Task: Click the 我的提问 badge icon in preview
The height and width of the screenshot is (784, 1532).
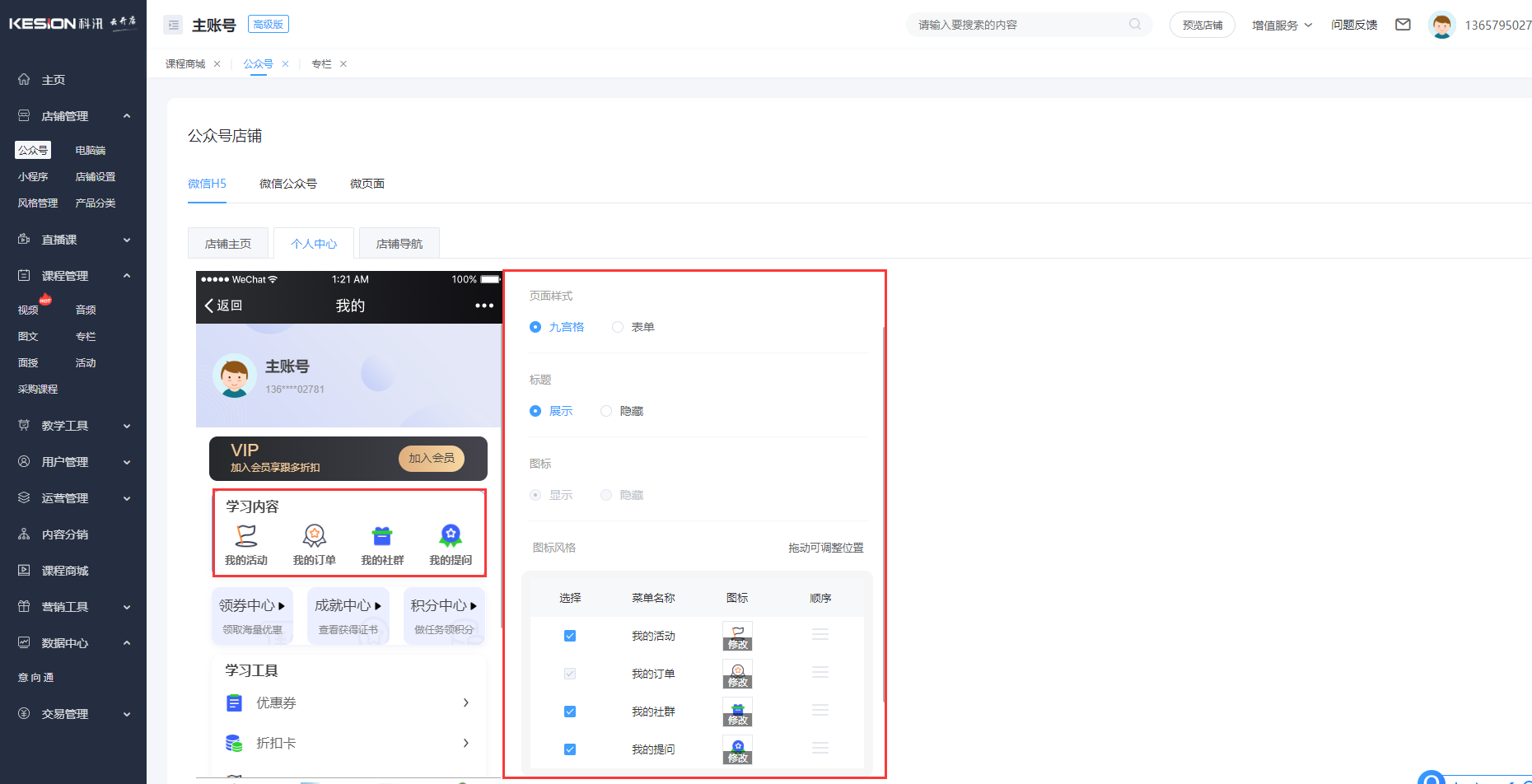Action: [451, 536]
